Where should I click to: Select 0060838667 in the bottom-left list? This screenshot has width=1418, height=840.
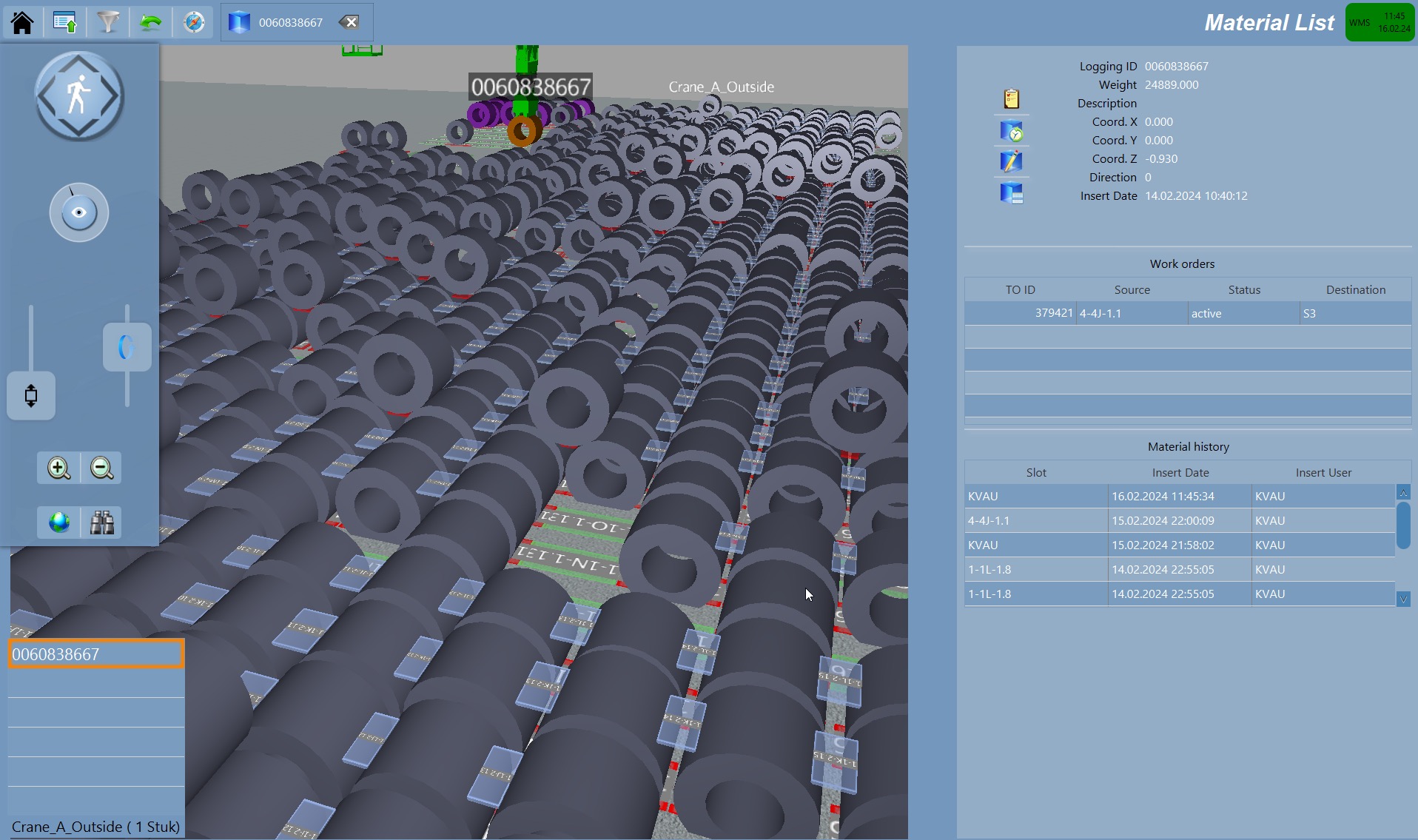pos(95,653)
